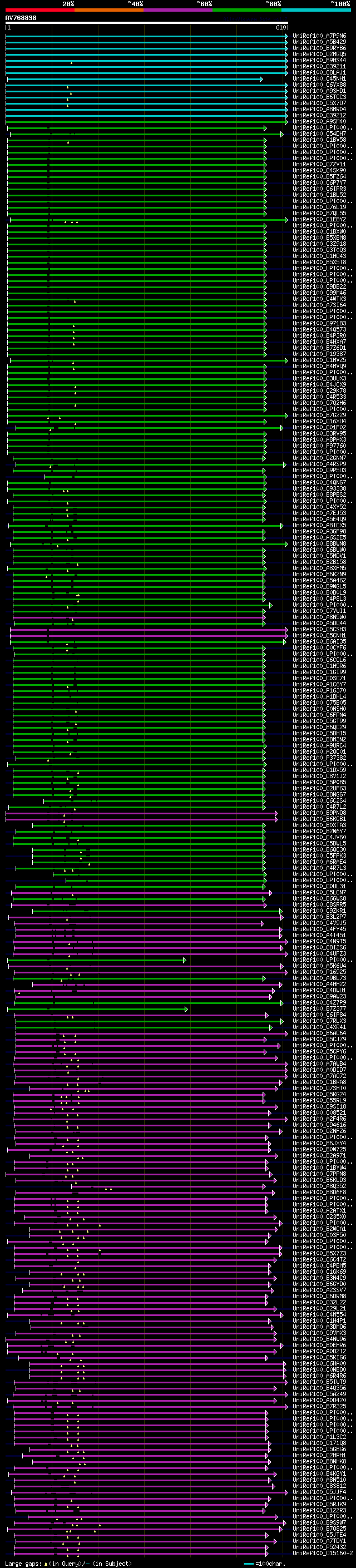
Task: Click the UniRef100_C1EBY2 label
Action: [x=319, y=219]
